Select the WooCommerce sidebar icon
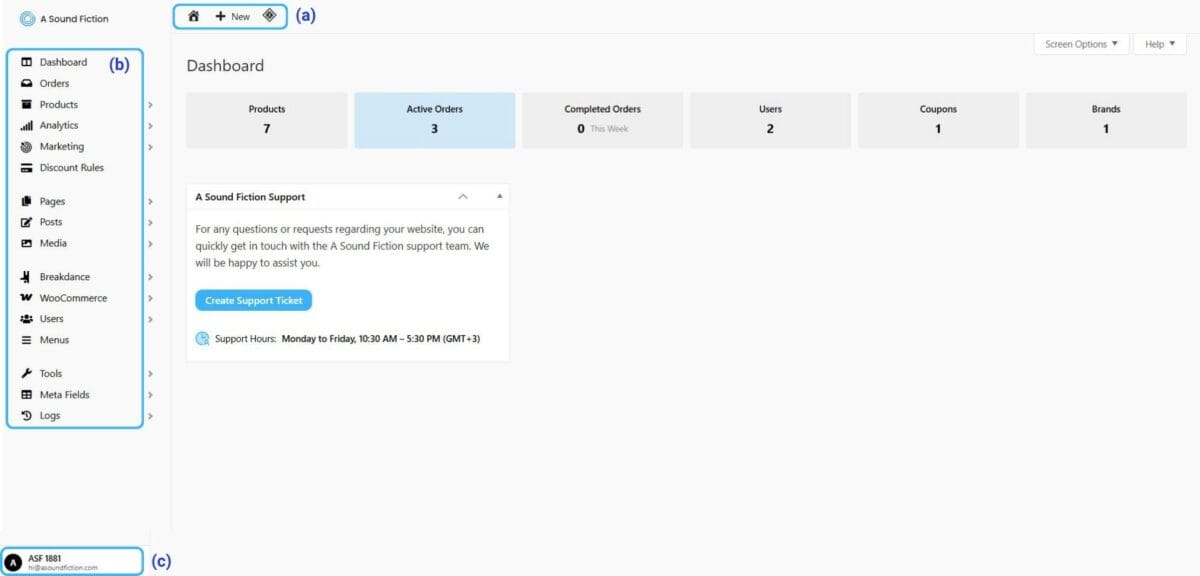Image resolution: width=1200 pixels, height=576 pixels. point(25,297)
